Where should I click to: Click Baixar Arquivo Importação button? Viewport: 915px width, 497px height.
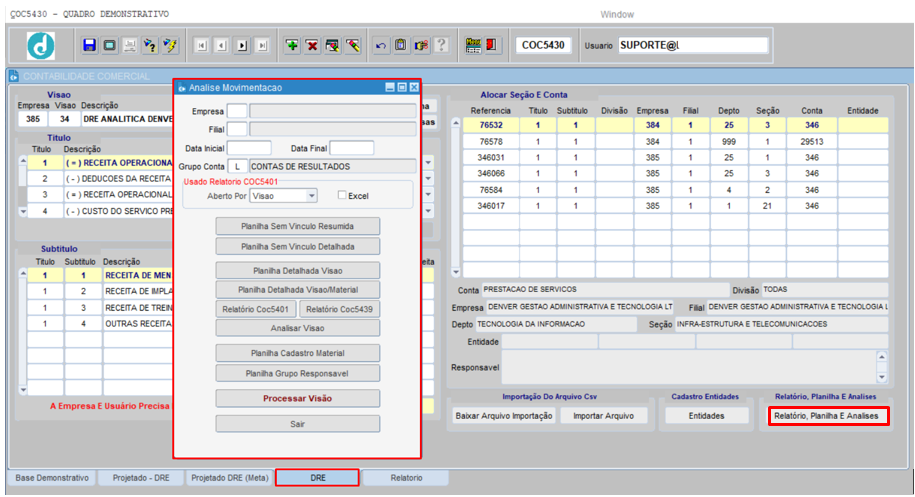(504, 416)
